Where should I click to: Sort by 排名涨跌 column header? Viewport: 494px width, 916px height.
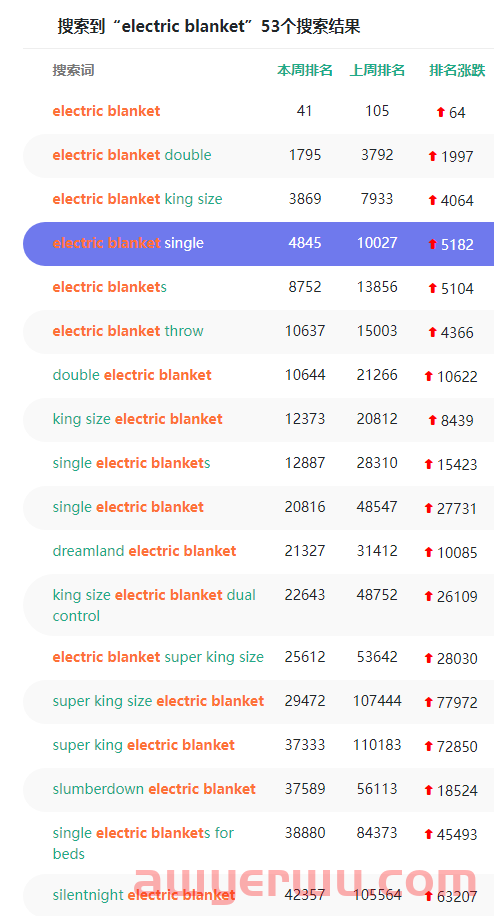pos(457,71)
